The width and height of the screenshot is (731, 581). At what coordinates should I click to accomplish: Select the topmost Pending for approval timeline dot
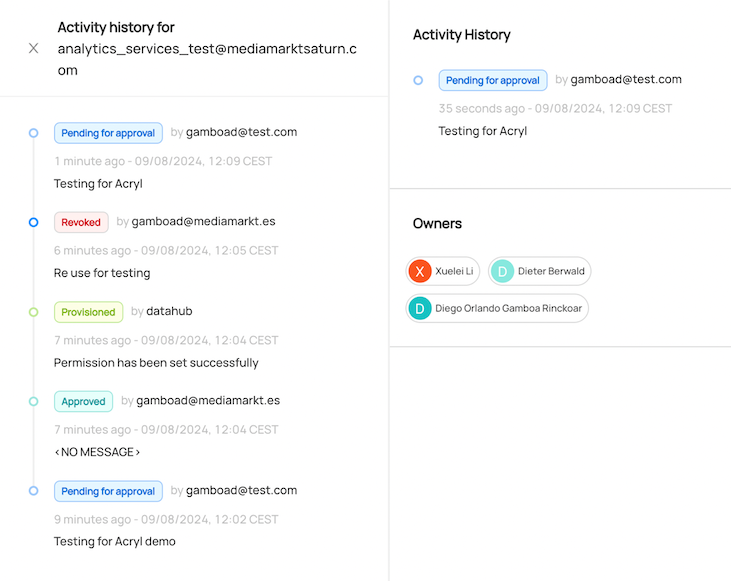tap(34, 133)
